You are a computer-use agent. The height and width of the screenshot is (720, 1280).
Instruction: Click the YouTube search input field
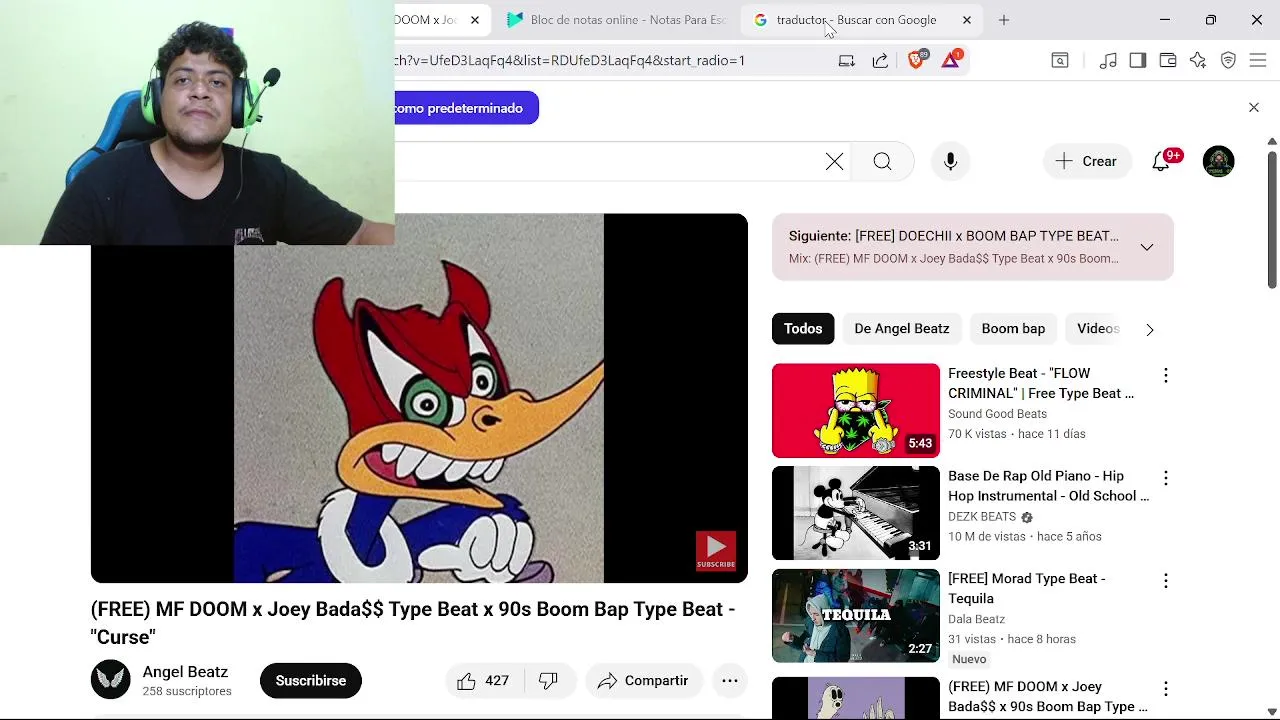[605, 161]
